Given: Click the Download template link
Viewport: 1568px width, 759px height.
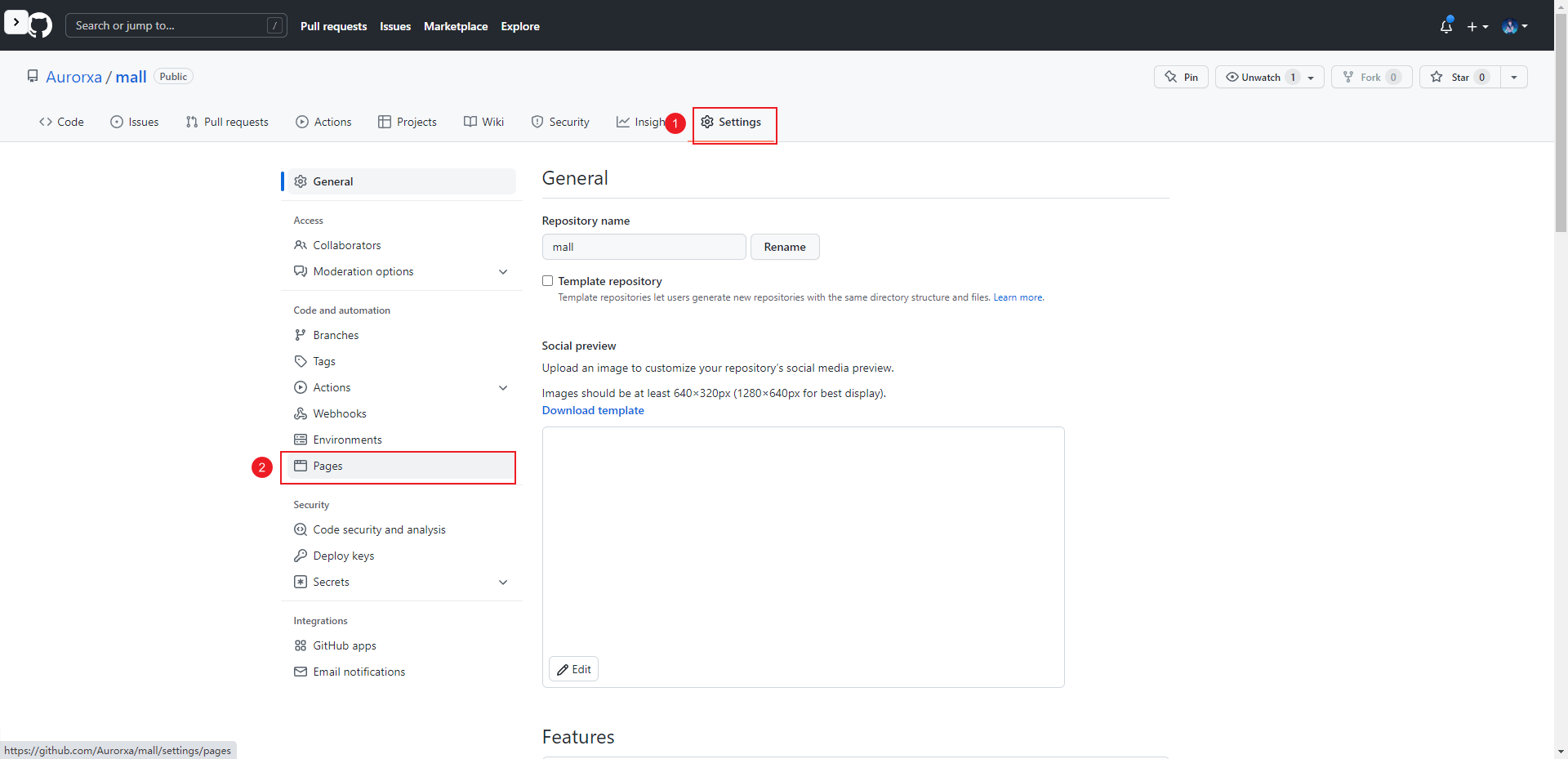Looking at the screenshot, I should tap(593, 410).
